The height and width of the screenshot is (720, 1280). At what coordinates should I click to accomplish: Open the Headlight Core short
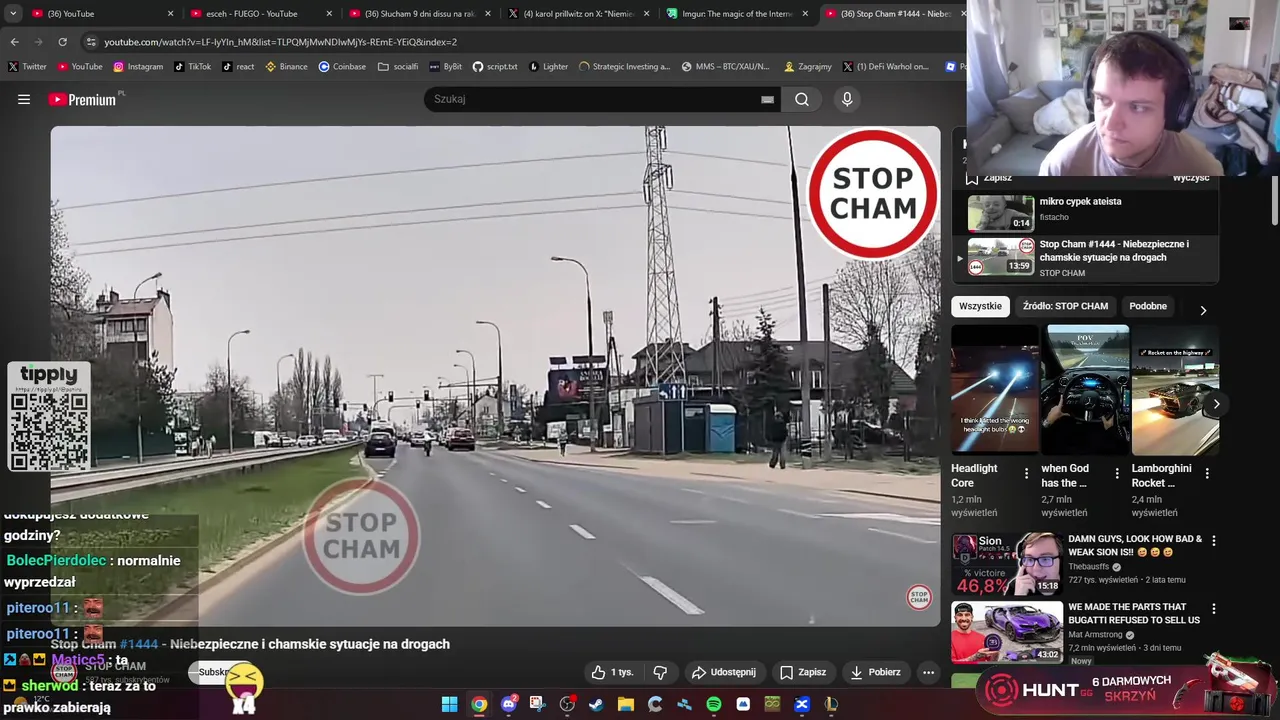tap(995, 390)
